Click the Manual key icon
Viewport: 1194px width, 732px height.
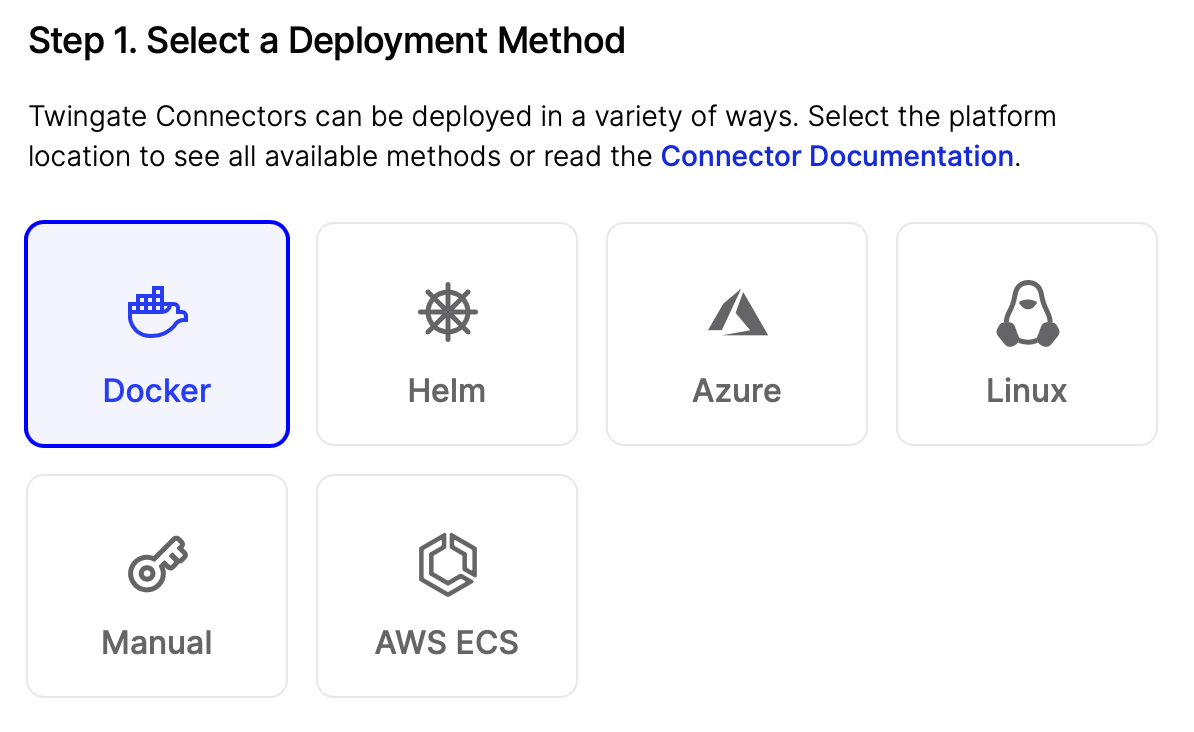158,564
